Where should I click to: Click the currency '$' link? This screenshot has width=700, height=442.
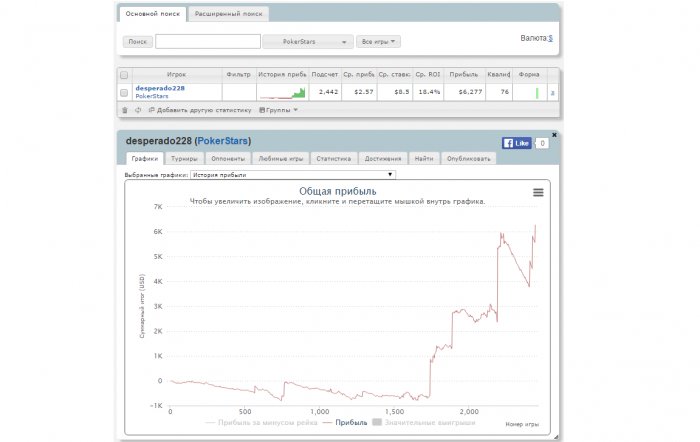[x=550, y=38]
